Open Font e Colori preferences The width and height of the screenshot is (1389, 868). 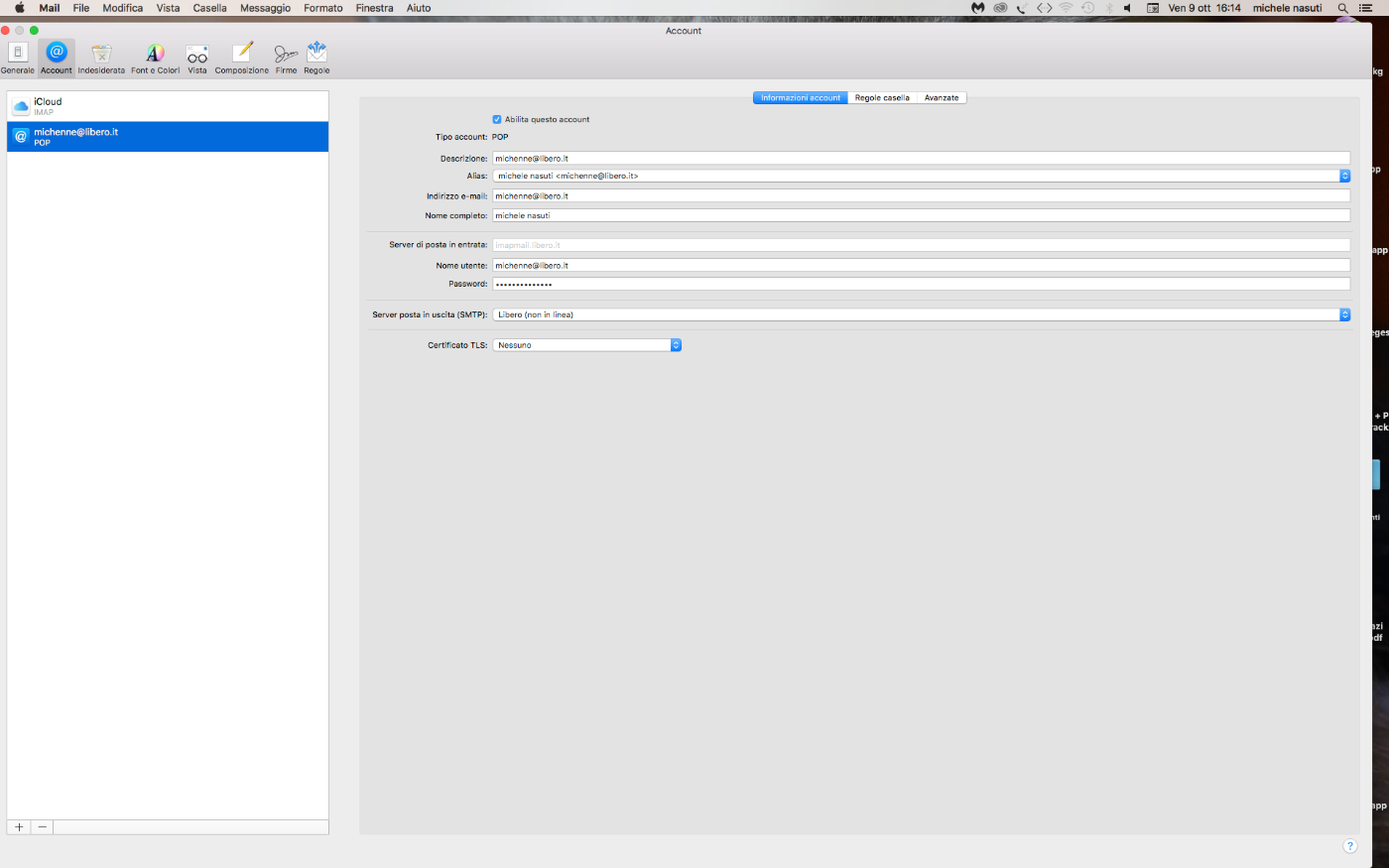point(156,58)
